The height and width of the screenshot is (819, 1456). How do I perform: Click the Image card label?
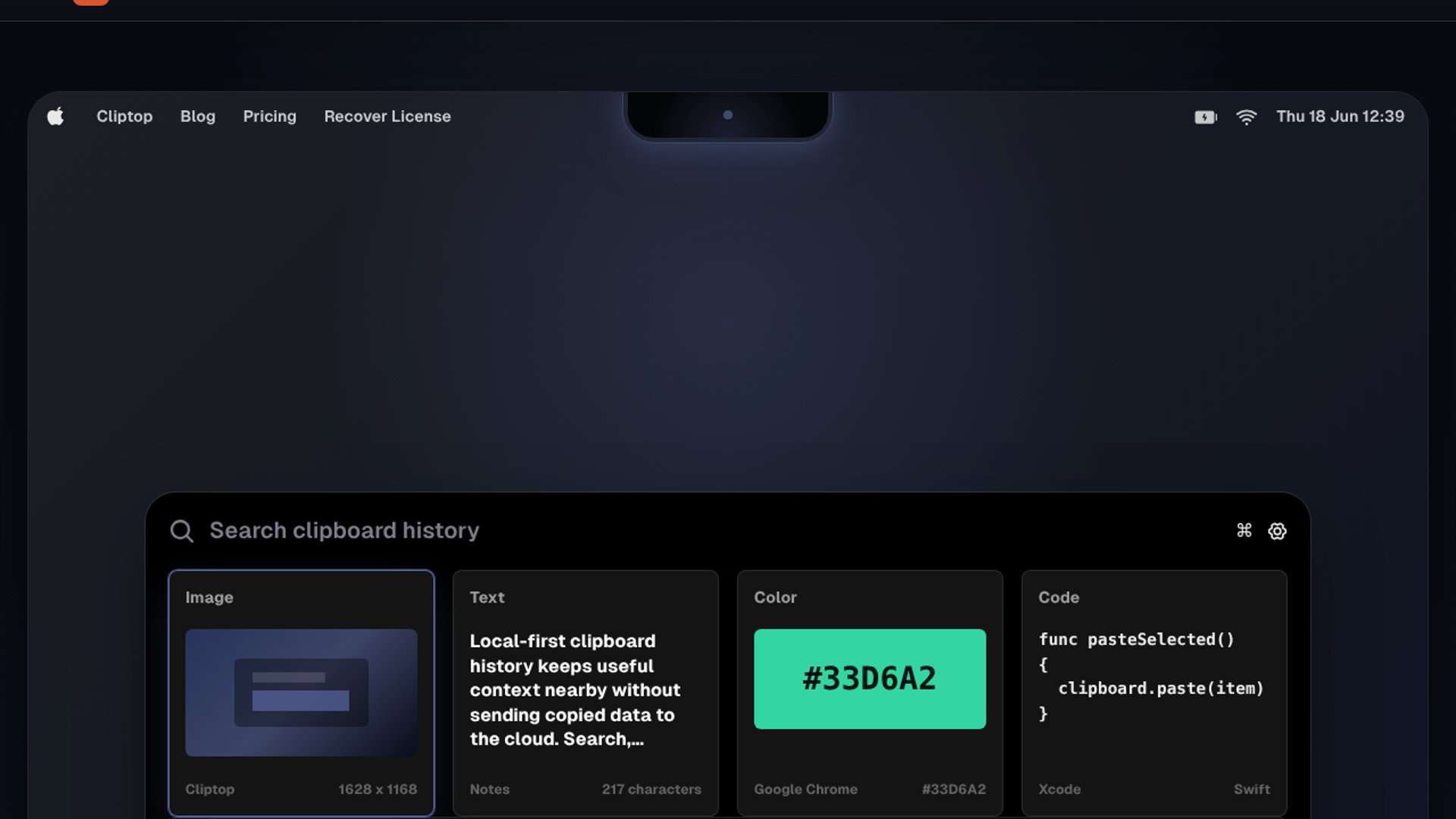click(209, 598)
